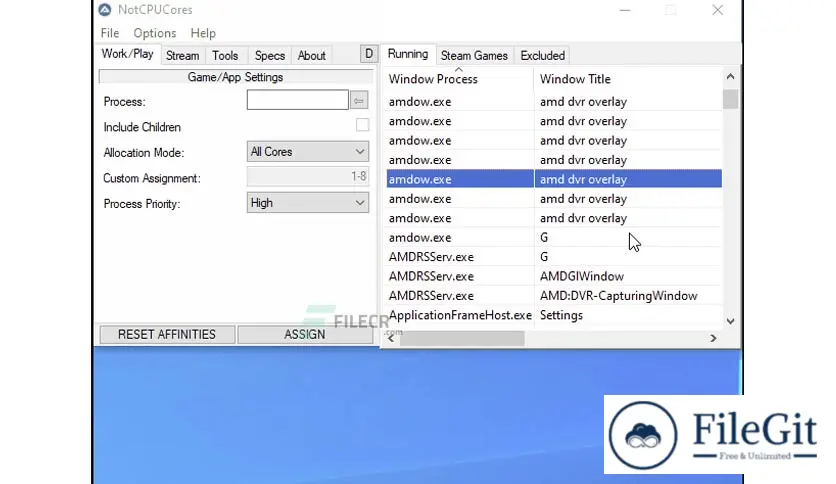This screenshot has width=836, height=484.
Task: Open the Options menu
Action: pyautogui.click(x=155, y=33)
